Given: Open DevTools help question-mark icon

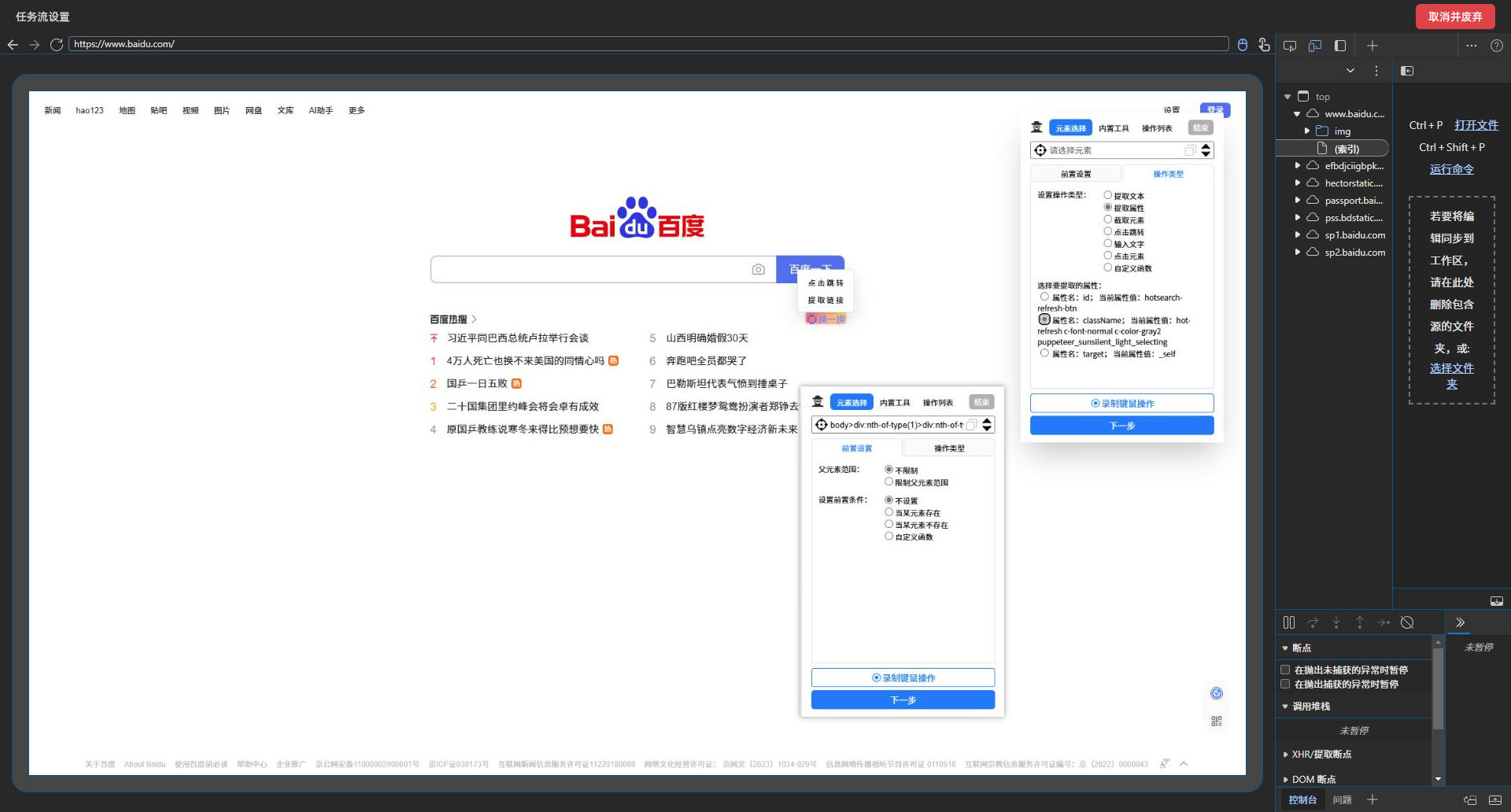Looking at the screenshot, I should click(1497, 46).
